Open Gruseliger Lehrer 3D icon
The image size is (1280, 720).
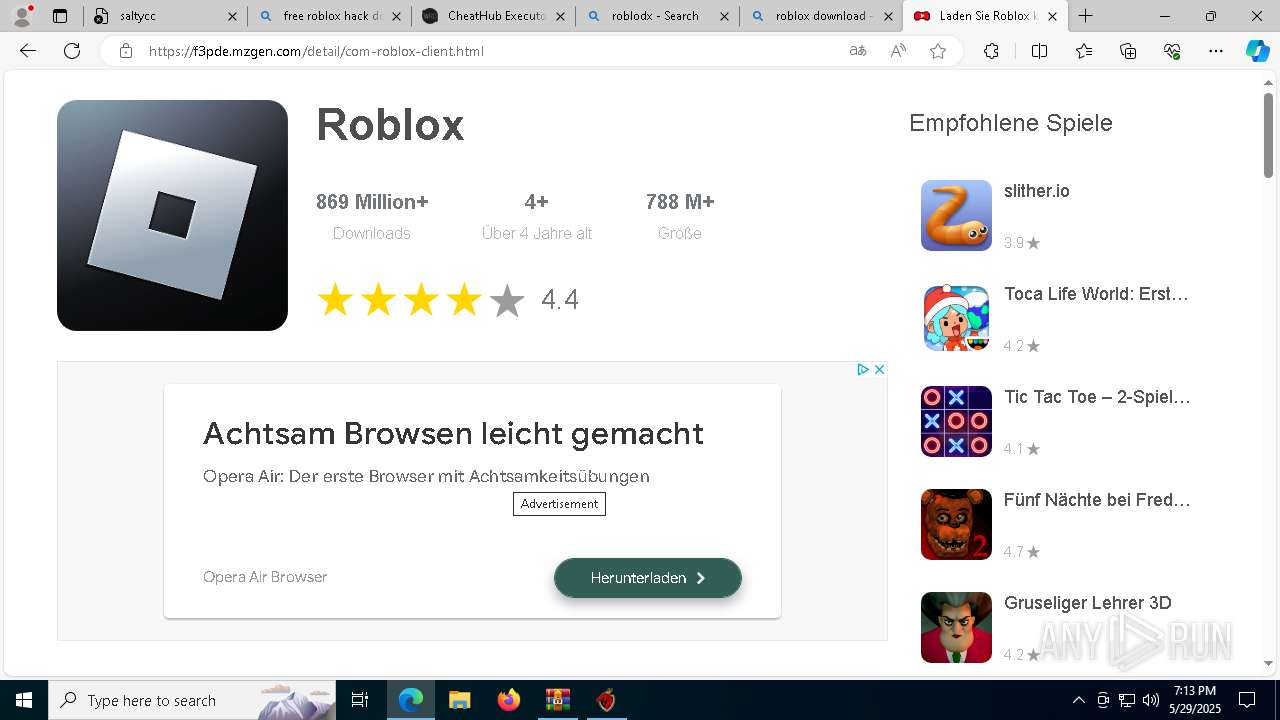pyautogui.click(x=956, y=627)
